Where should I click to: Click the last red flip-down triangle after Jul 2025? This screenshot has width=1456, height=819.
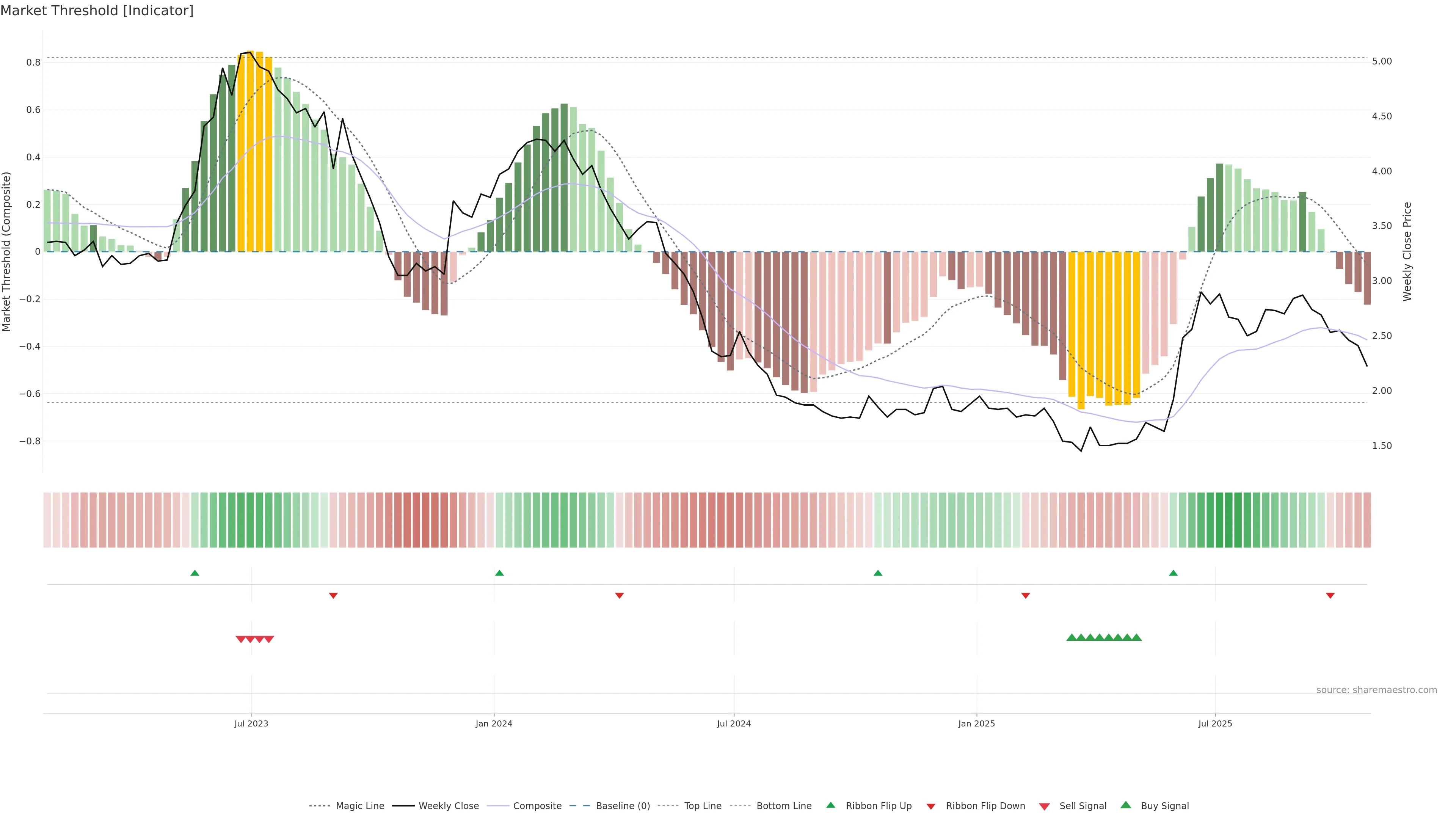1330,595
